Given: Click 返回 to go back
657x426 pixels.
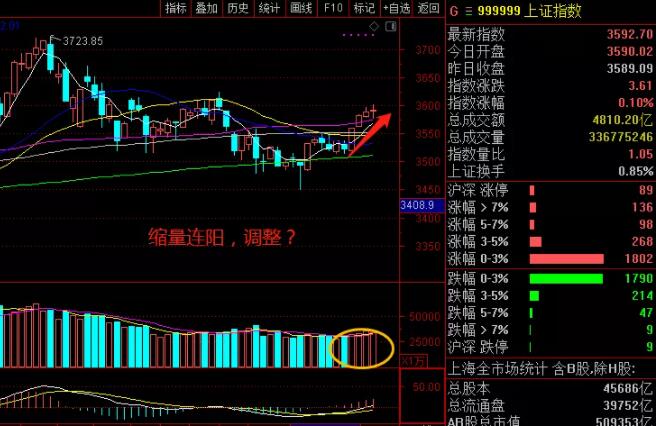Looking at the screenshot, I should pos(428,8).
